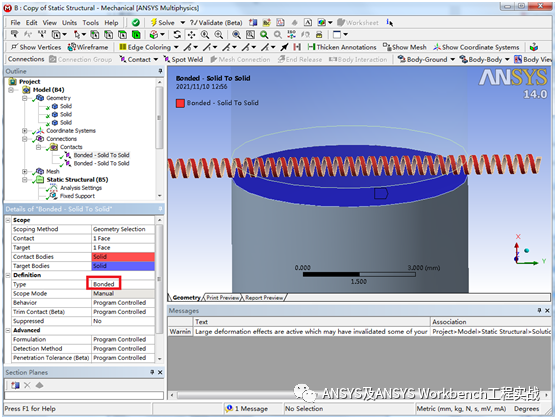Screen dimensions: 557x419
Task: Toggle Body Views
Action: coord(533,59)
